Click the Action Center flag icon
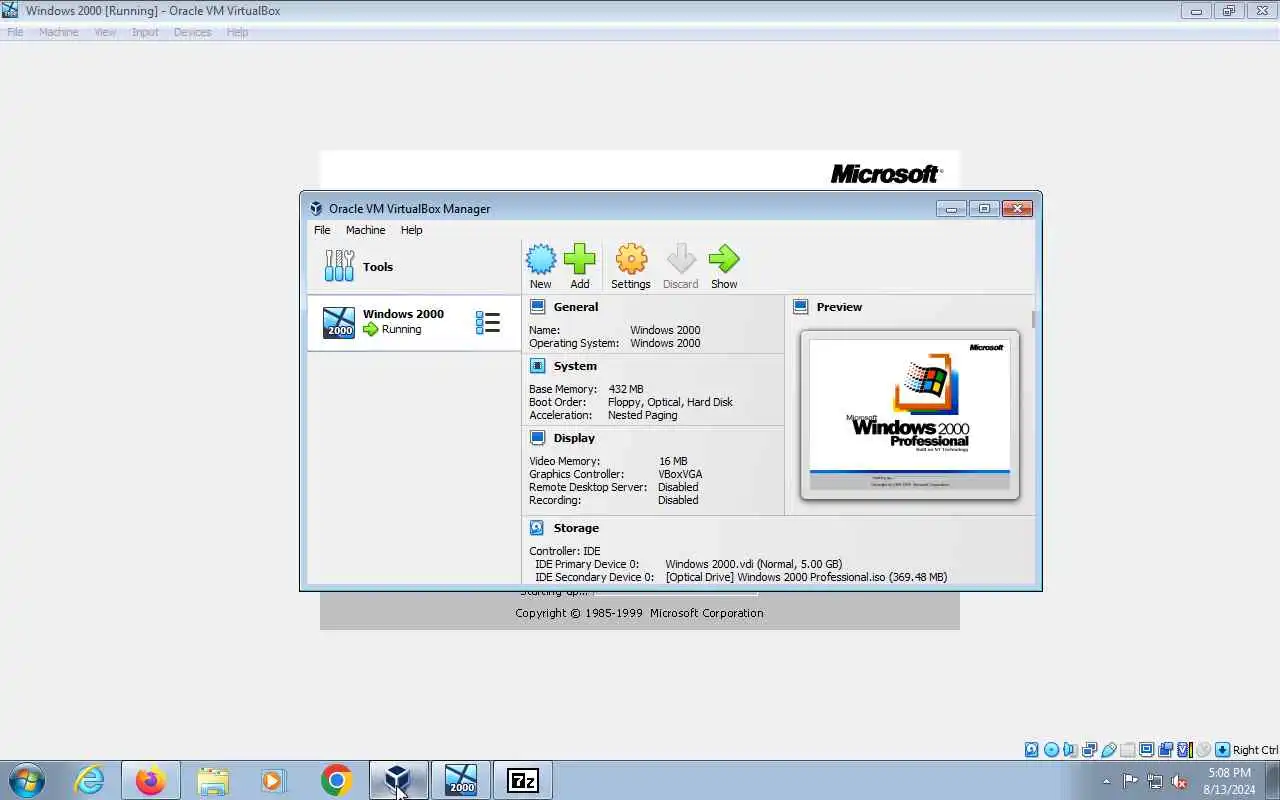 pos(1130,781)
